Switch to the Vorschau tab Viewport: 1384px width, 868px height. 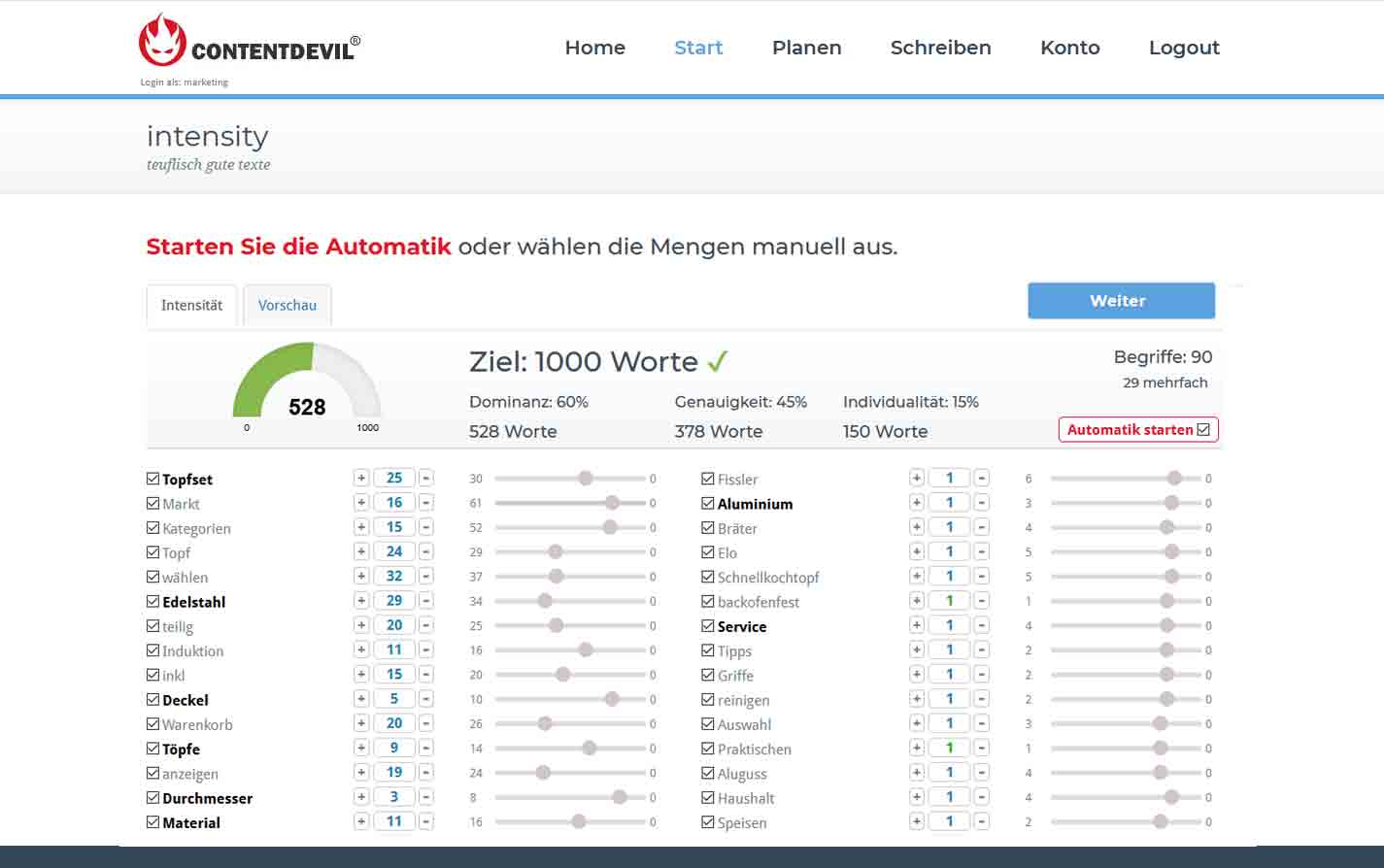click(x=287, y=305)
